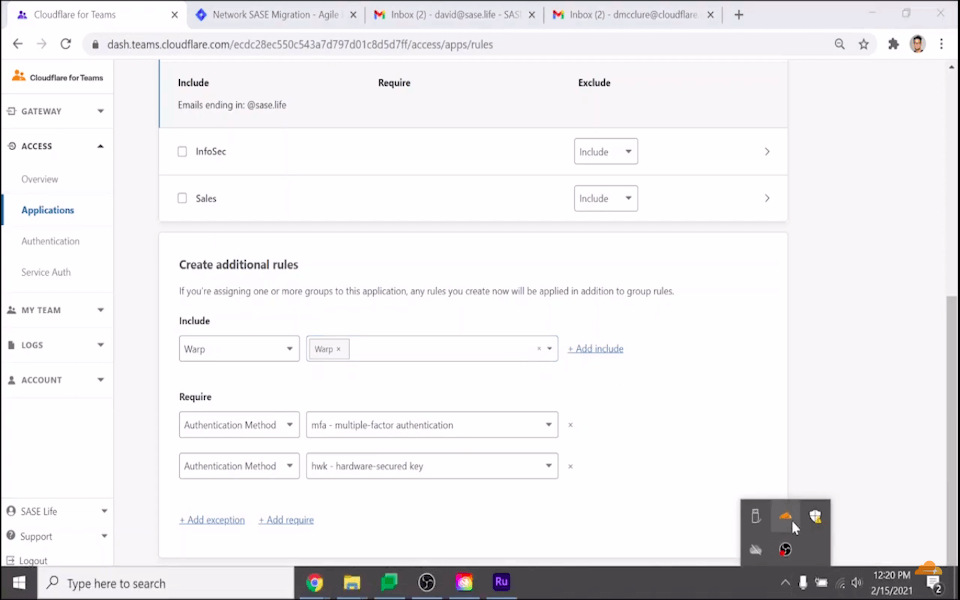
Task: Expand the Sales group row chevron
Action: click(767, 198)
